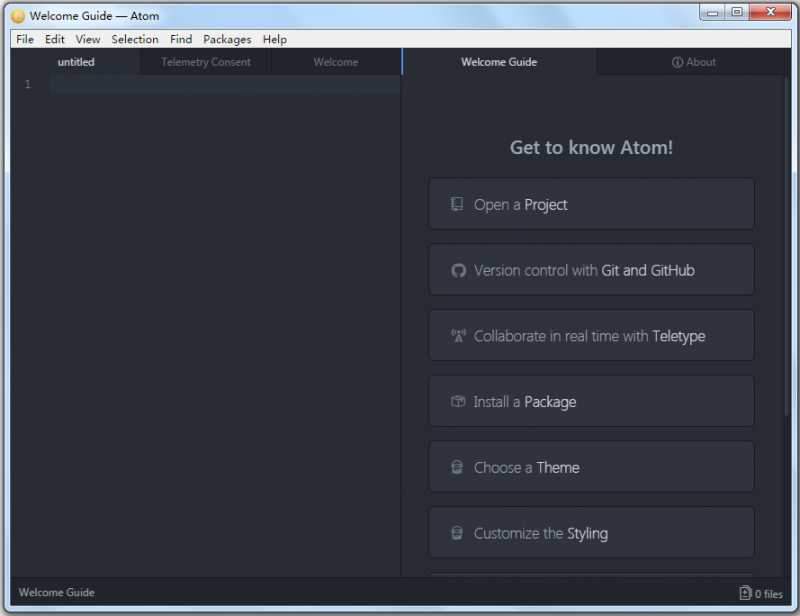Expand Collaborate in real time with Teletype

click(591, 336)
